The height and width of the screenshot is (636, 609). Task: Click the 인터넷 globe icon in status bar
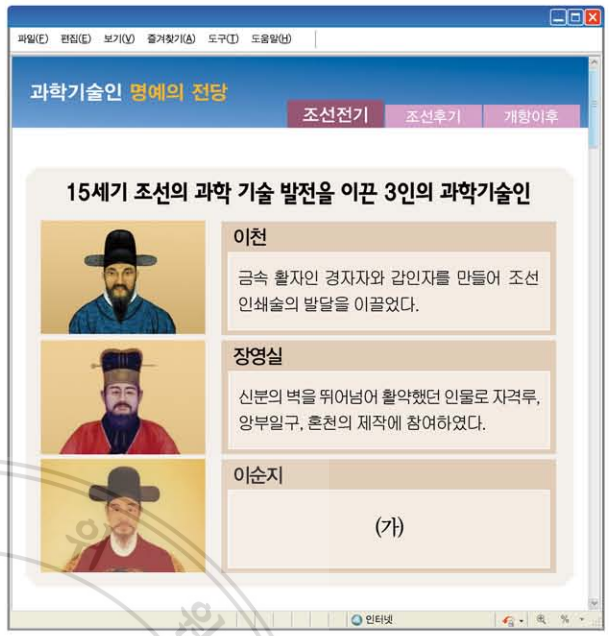click(x=357, y=620)
